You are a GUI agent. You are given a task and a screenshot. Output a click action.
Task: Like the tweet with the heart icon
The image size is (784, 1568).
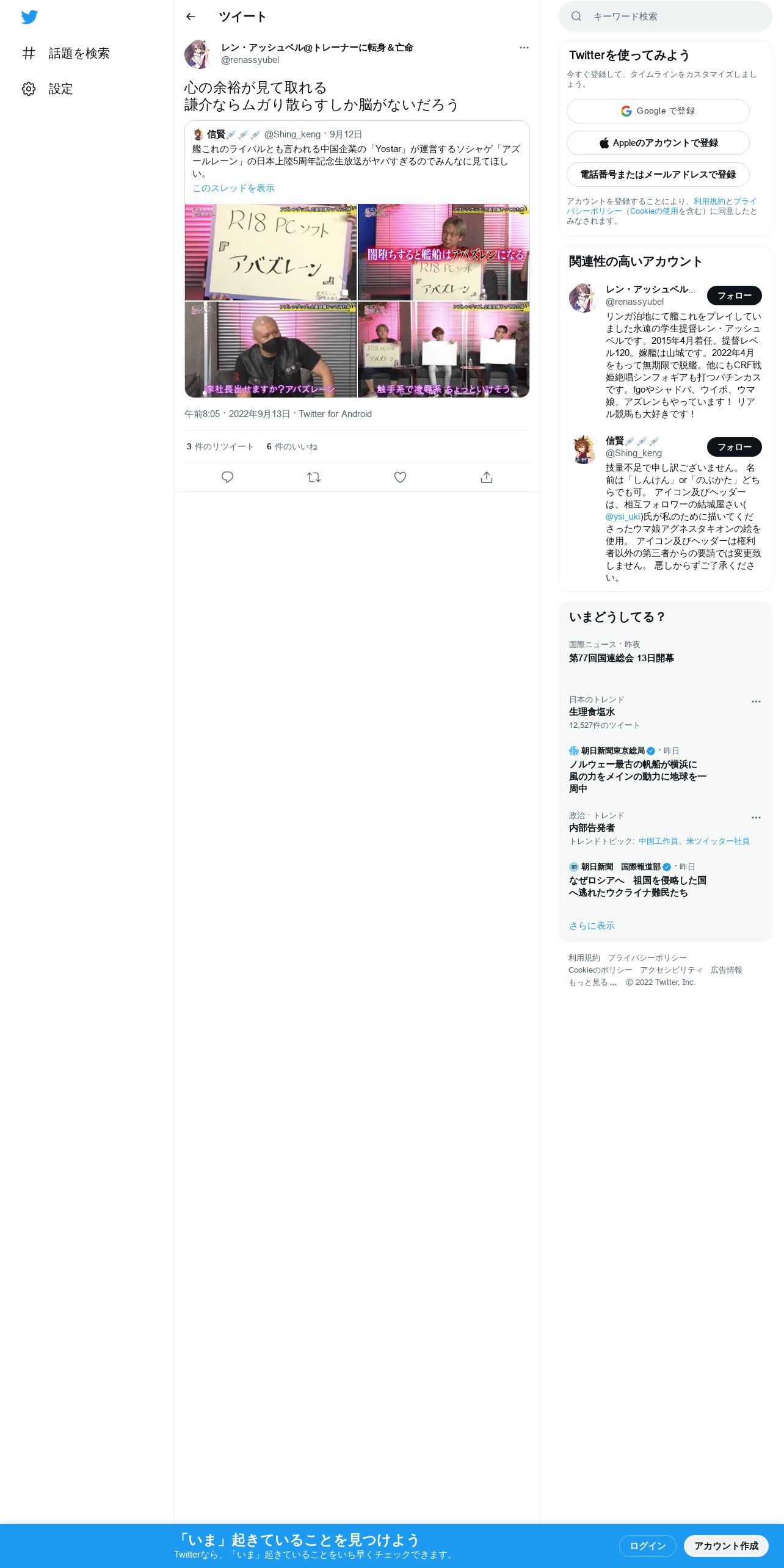click(400, 477)
